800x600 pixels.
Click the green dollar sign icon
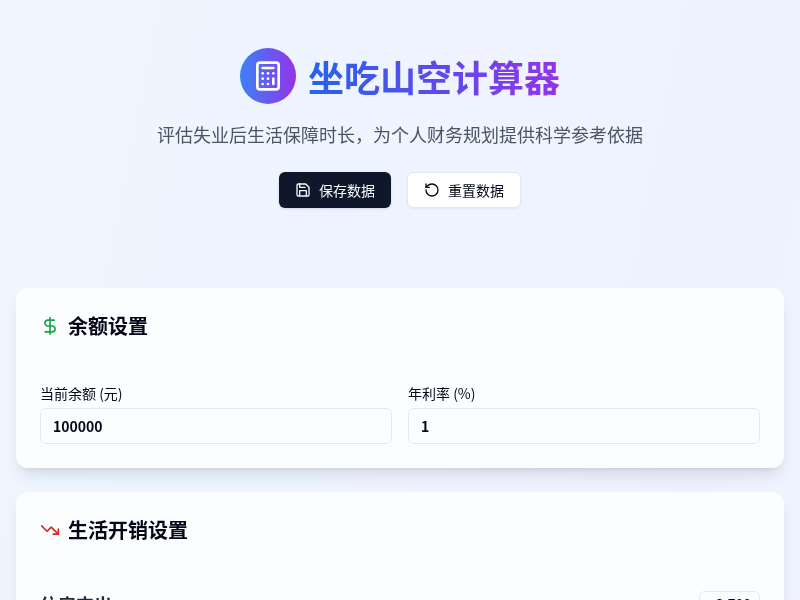[x=49, y=326]
